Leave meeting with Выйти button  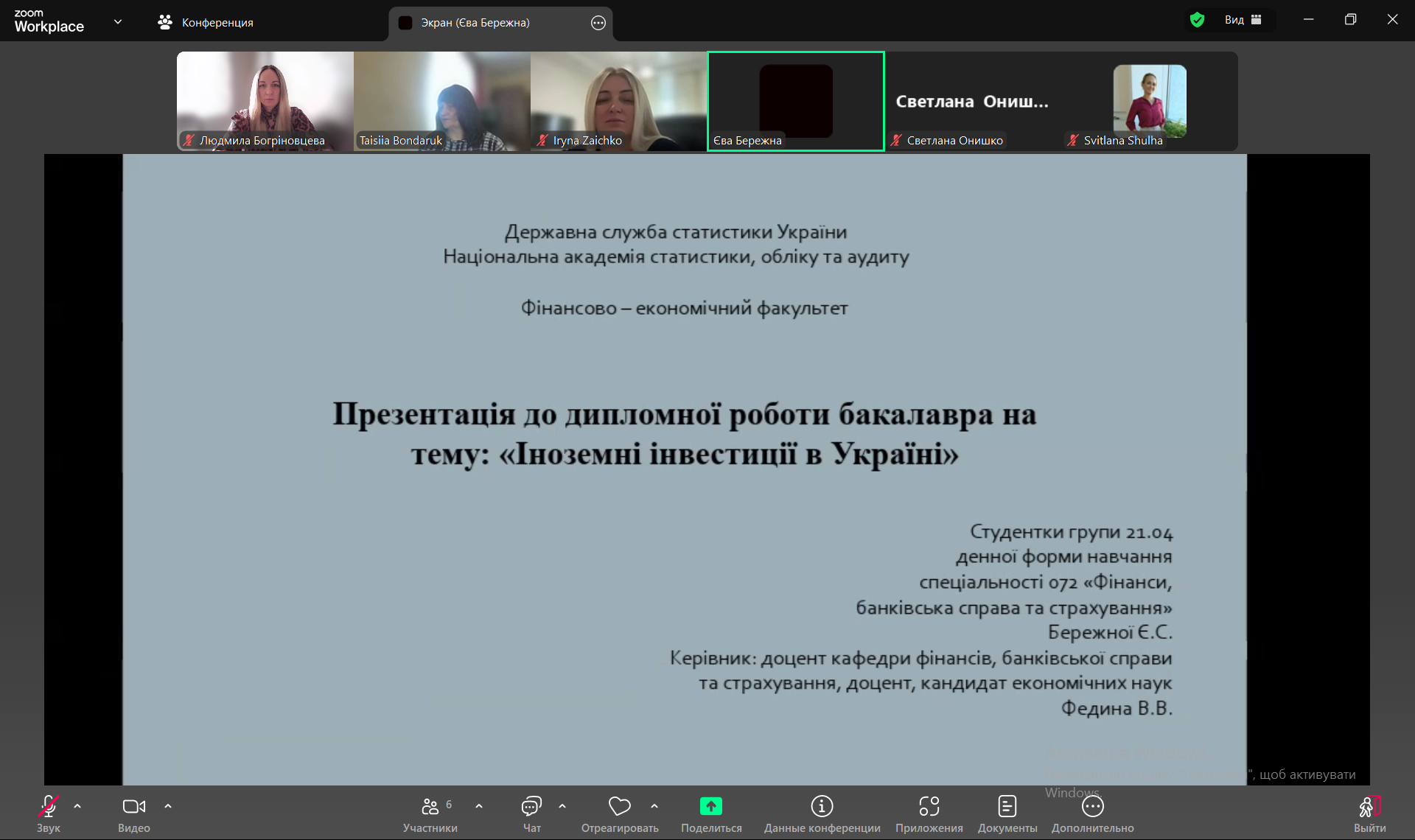[1369, 808]
